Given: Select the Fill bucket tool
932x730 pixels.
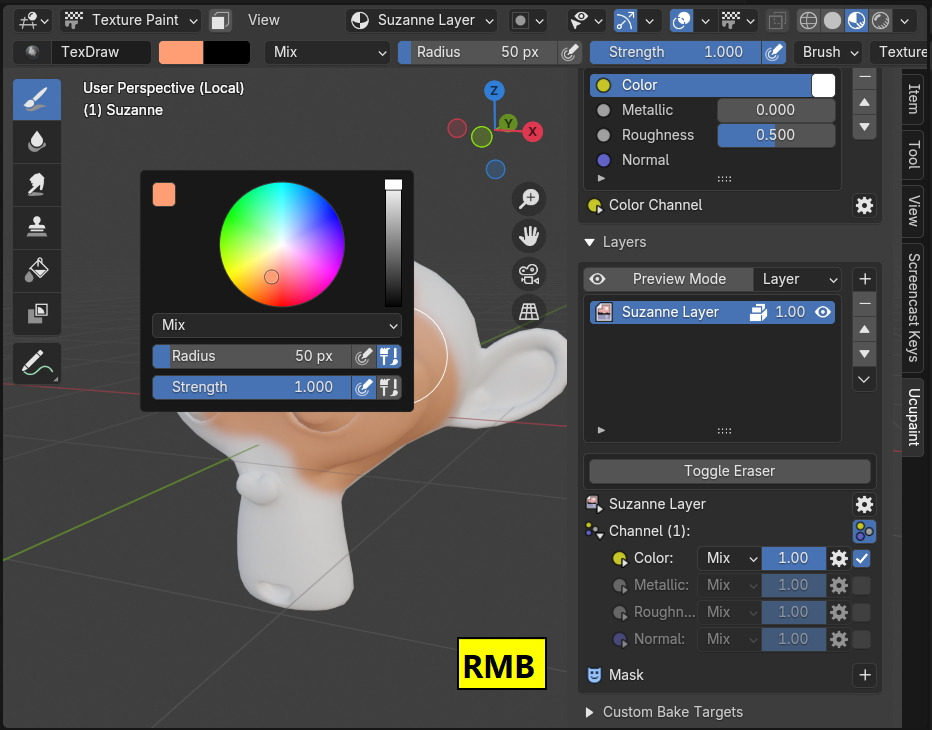Looking at the screenshot, I should coord(37,270).
